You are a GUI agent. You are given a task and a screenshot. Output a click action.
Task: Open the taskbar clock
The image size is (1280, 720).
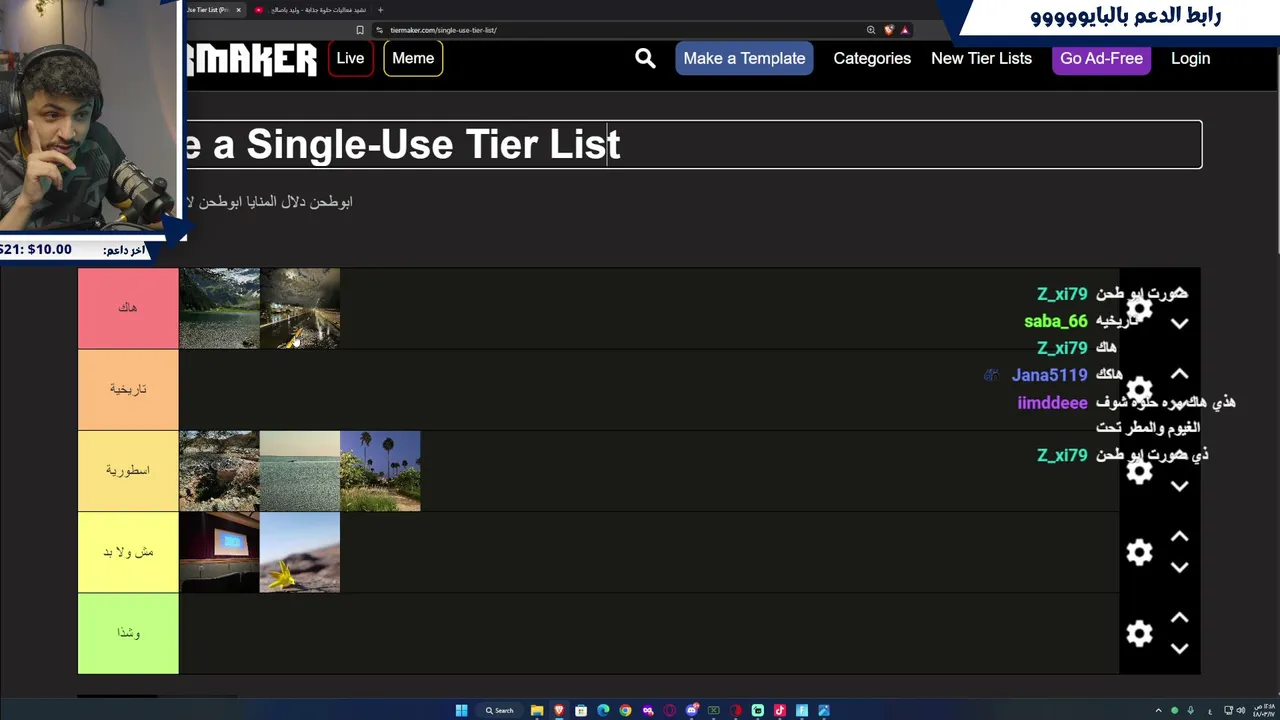click(x=1263, y=710)
